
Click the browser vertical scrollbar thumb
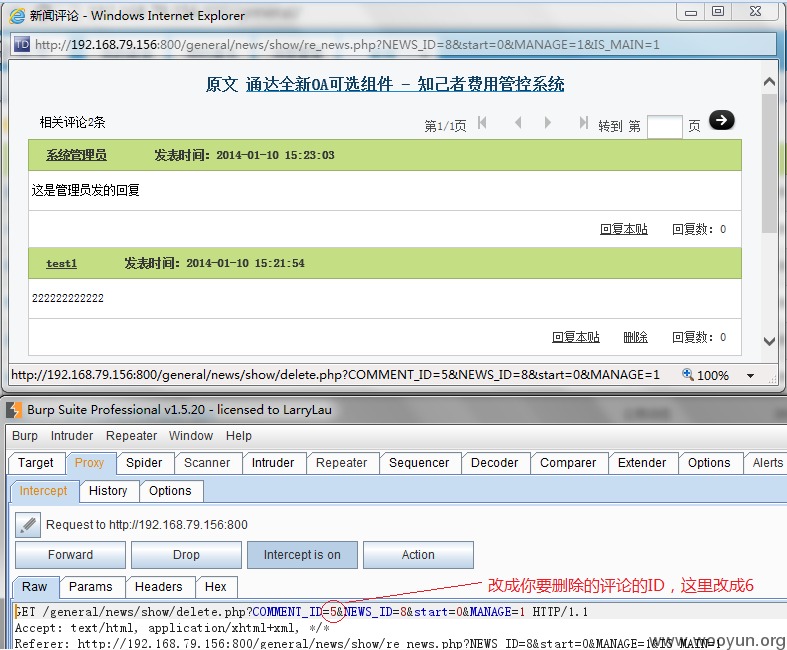click(769, 163)
